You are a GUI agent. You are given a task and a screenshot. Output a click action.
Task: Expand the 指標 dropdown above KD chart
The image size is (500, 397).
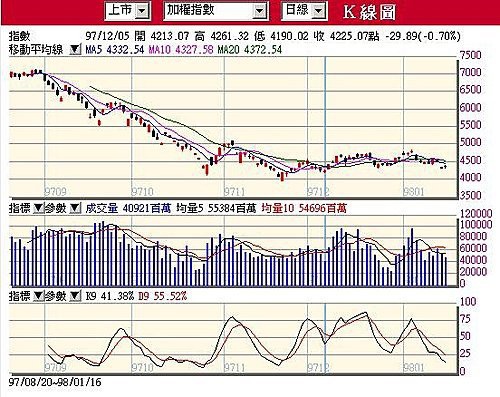[39, 296]
